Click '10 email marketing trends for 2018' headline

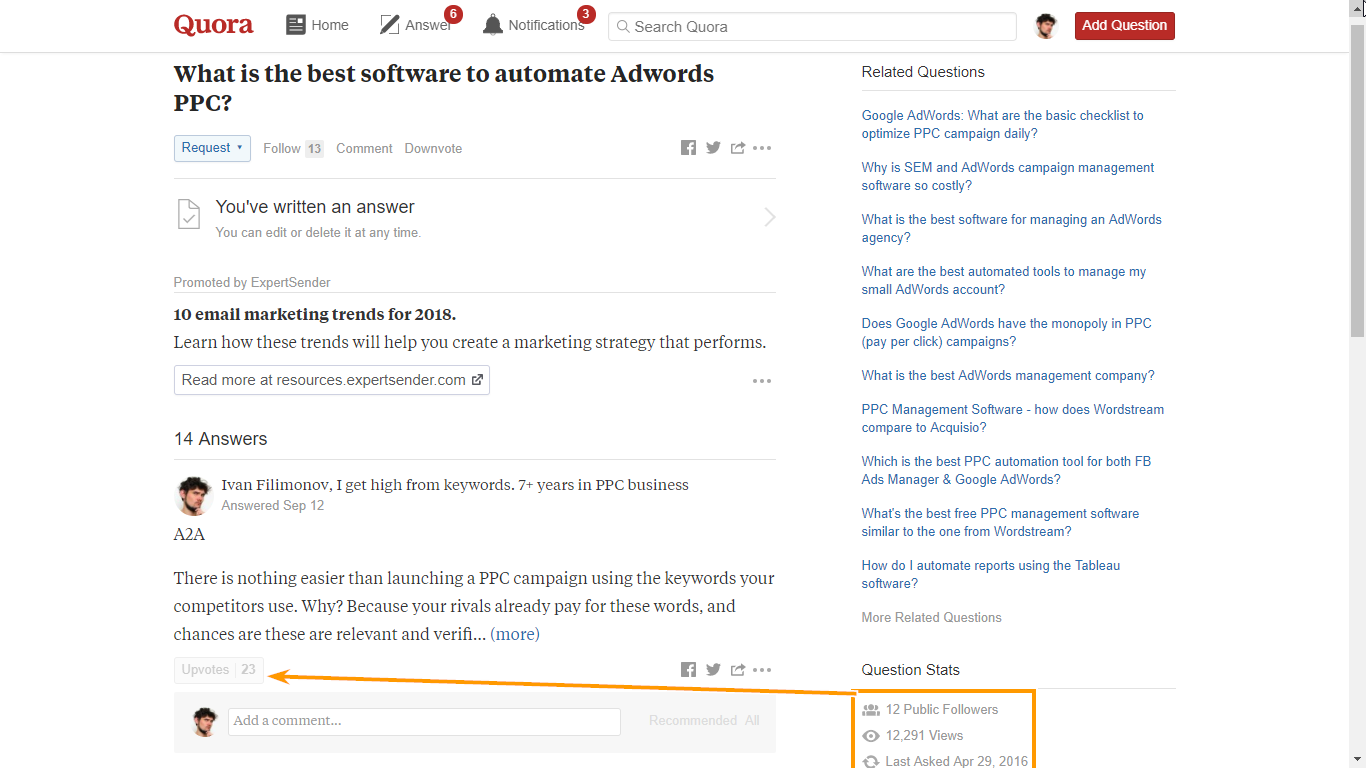point(315,314)
